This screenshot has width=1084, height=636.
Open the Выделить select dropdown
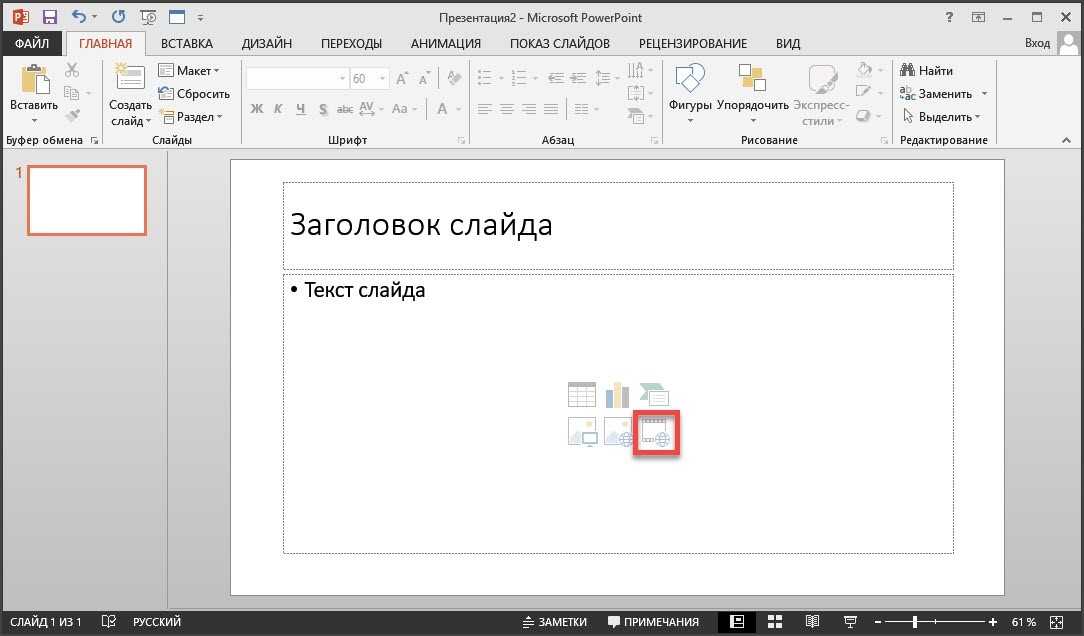pos(942,117)
